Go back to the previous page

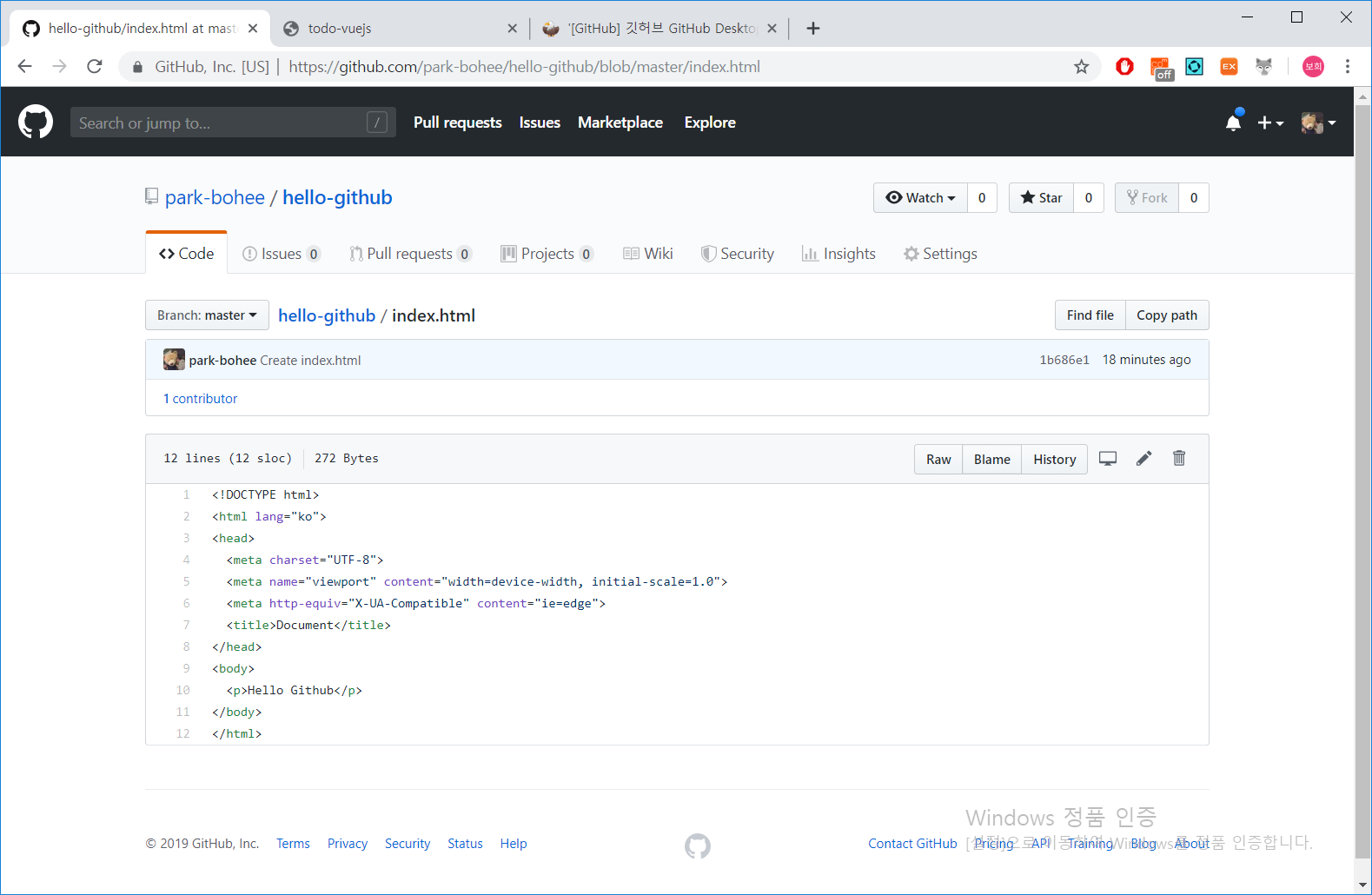click(x=25, y=67)
